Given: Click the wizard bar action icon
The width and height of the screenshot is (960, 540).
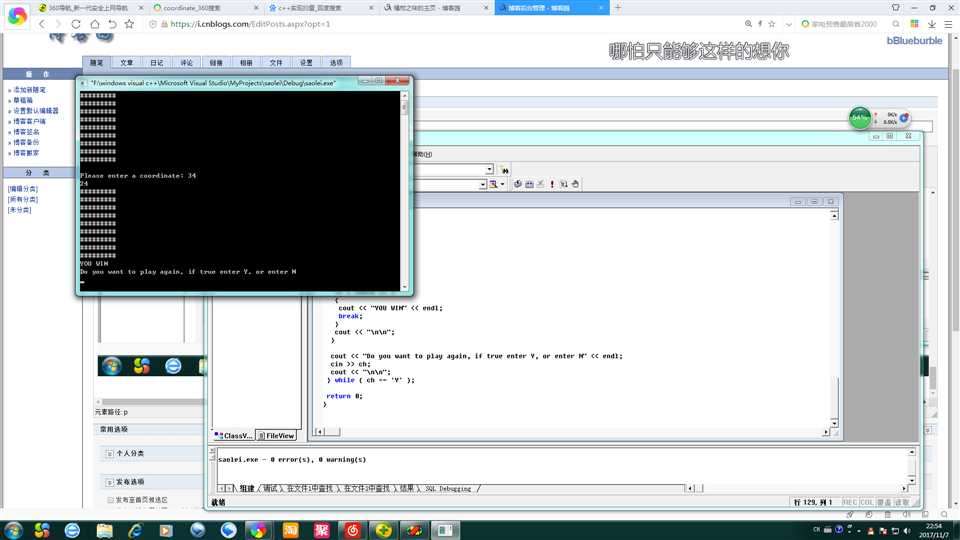Looking at the screenshot, I should (x=493, y=184).
